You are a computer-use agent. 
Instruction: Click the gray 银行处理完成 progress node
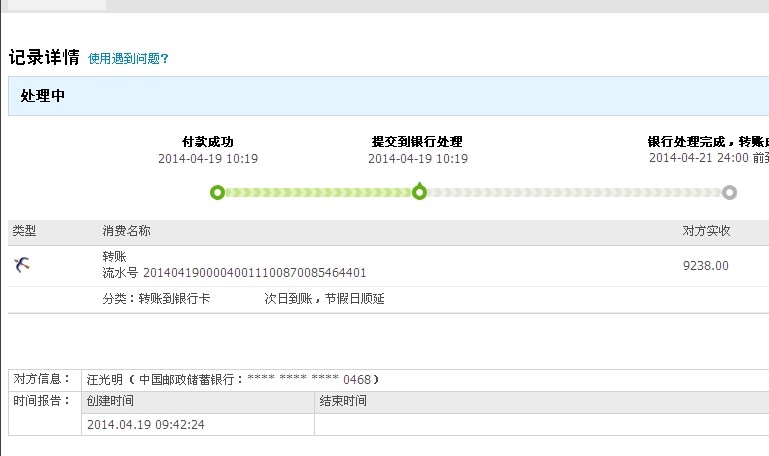tap(729, 193)
